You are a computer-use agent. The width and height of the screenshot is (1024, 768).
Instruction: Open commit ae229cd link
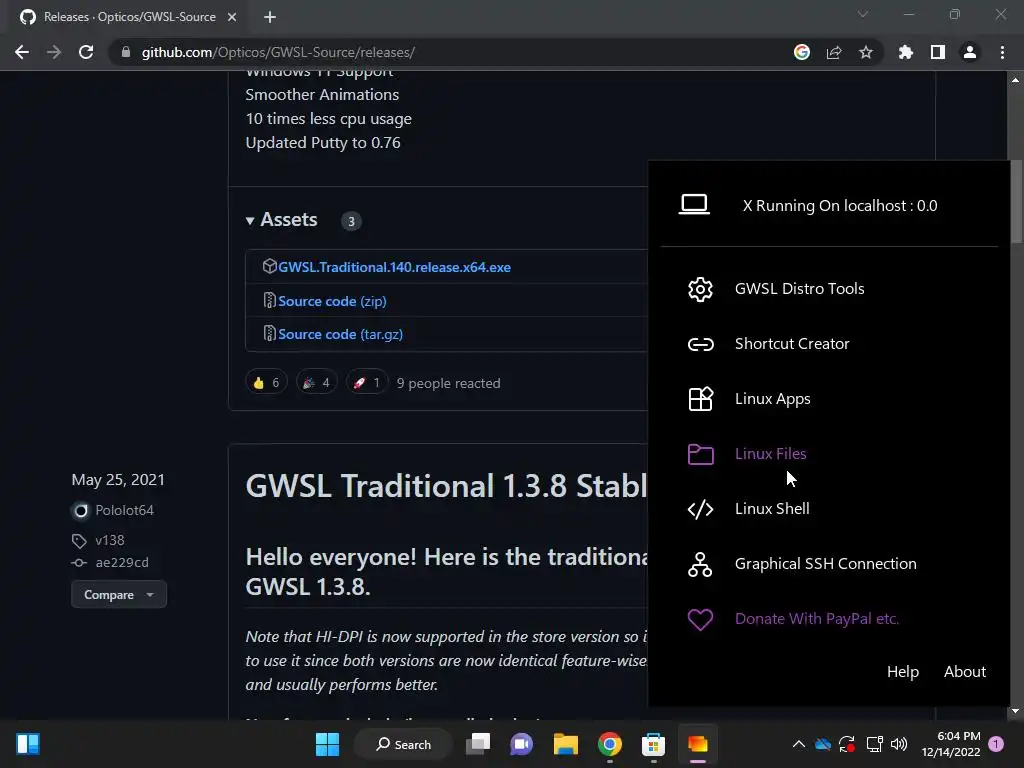click(122, 563)
